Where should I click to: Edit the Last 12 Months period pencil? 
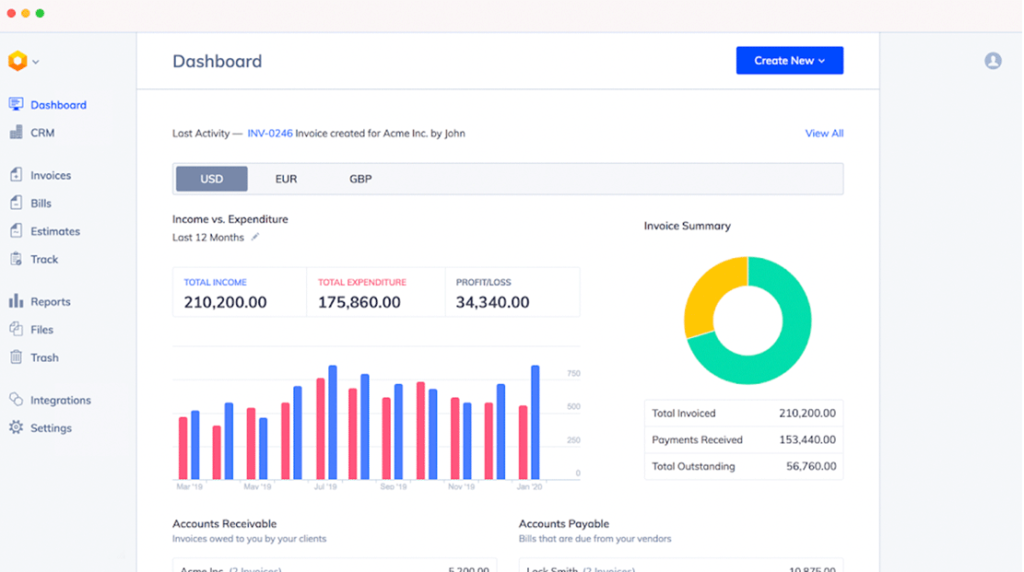[x=255, y=237]
